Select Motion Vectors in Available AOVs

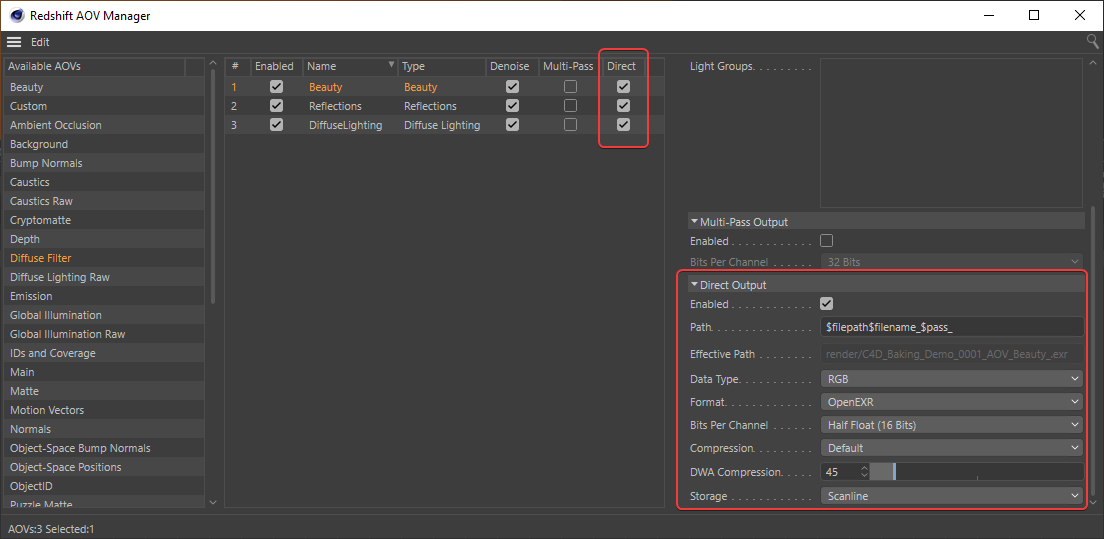(104, 410)
